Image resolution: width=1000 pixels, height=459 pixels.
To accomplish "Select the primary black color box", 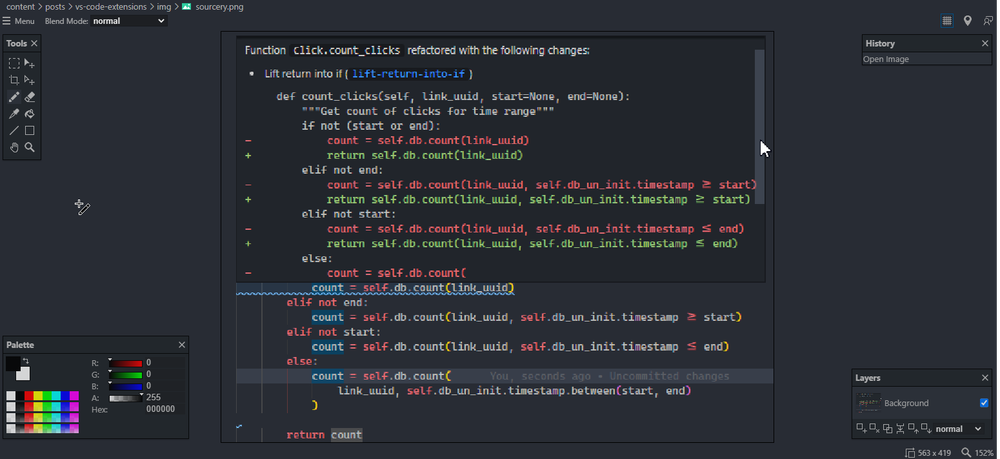I will tap(13, 363).
